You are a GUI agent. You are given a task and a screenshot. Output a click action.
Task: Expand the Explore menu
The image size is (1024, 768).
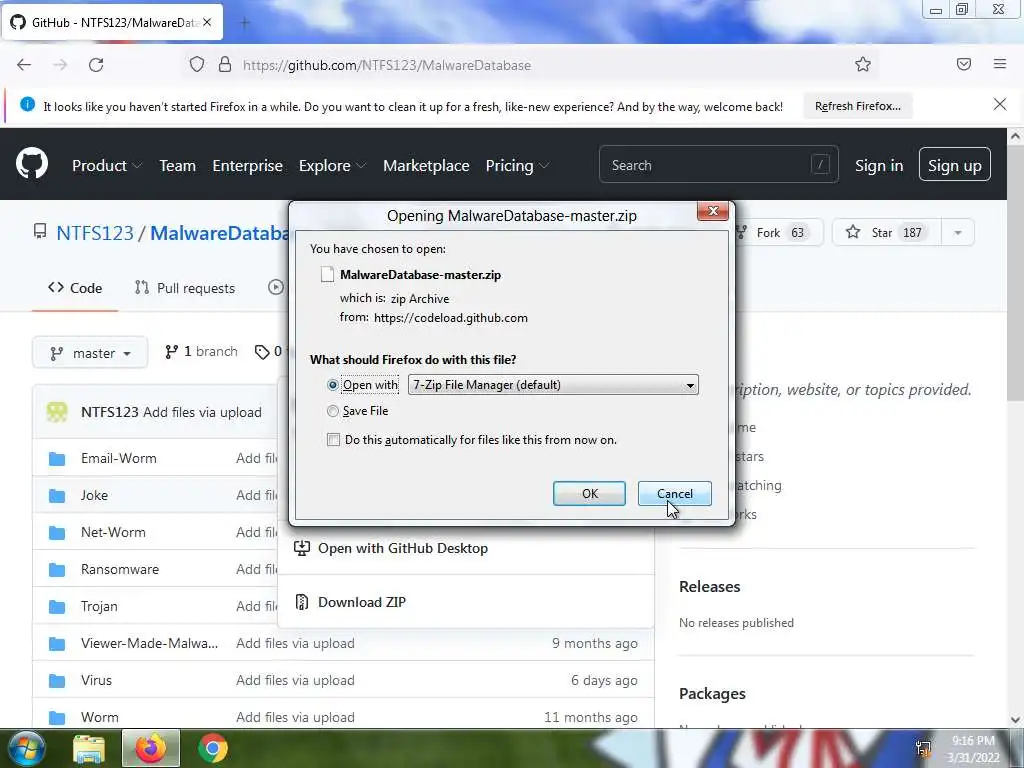[x=332, y=165]
